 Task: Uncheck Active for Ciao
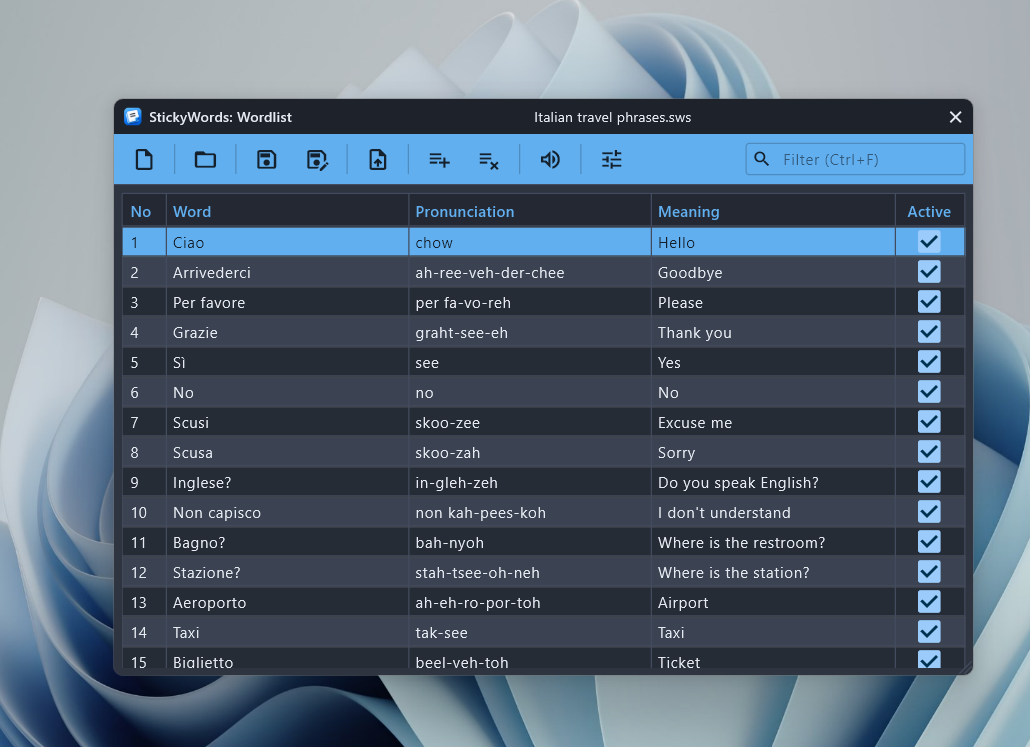(929, 242)
